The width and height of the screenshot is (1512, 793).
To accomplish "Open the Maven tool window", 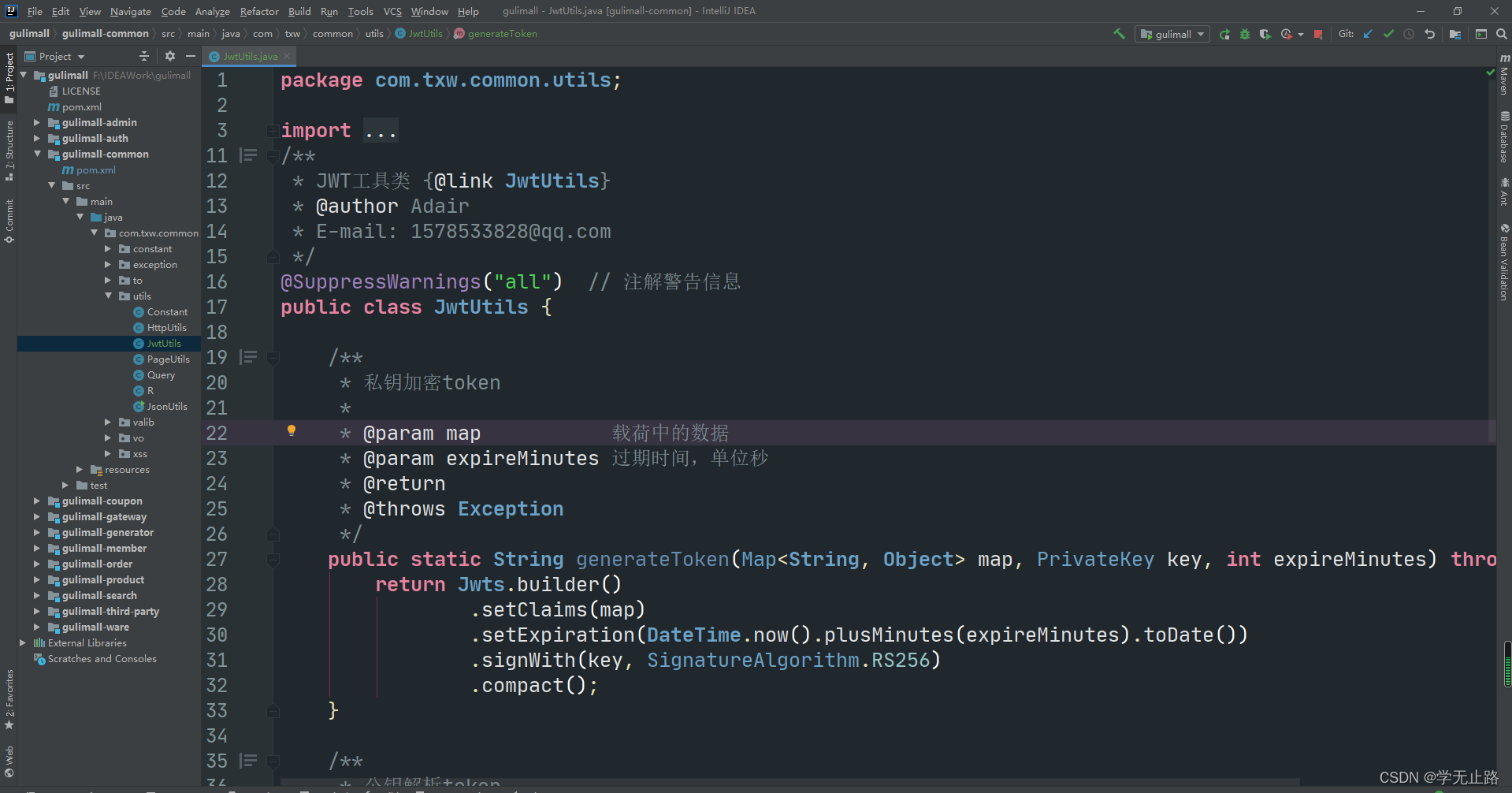I will pos(1504,76).
